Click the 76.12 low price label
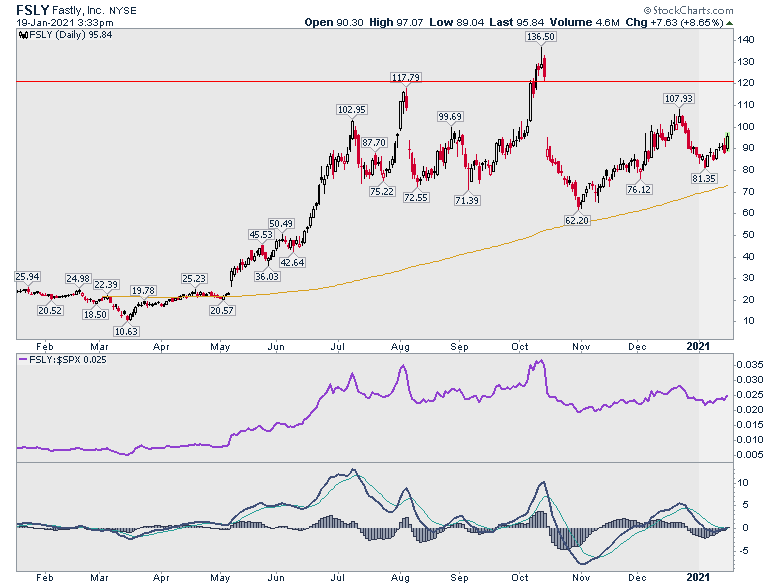This screenshot has width=780, height=586. (639, 190)
